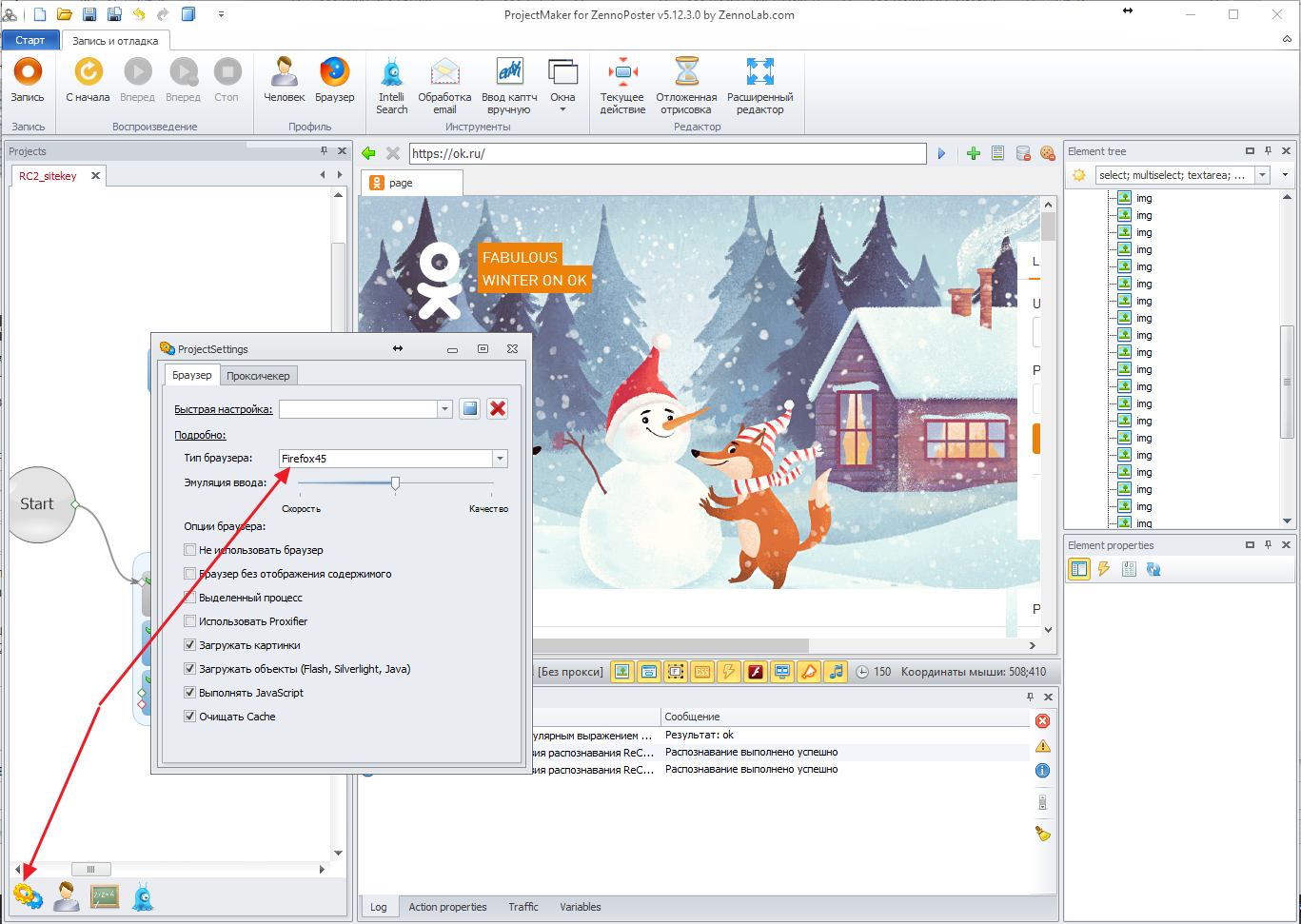Open the Traffic tab
The image size is (1301, 924).
pos(523,907)
